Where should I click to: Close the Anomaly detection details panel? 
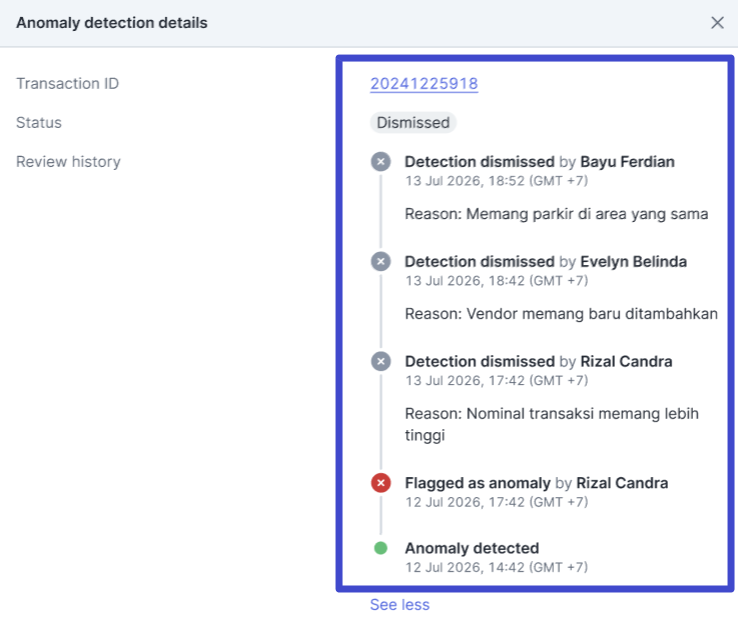click(x=717, y=23)
